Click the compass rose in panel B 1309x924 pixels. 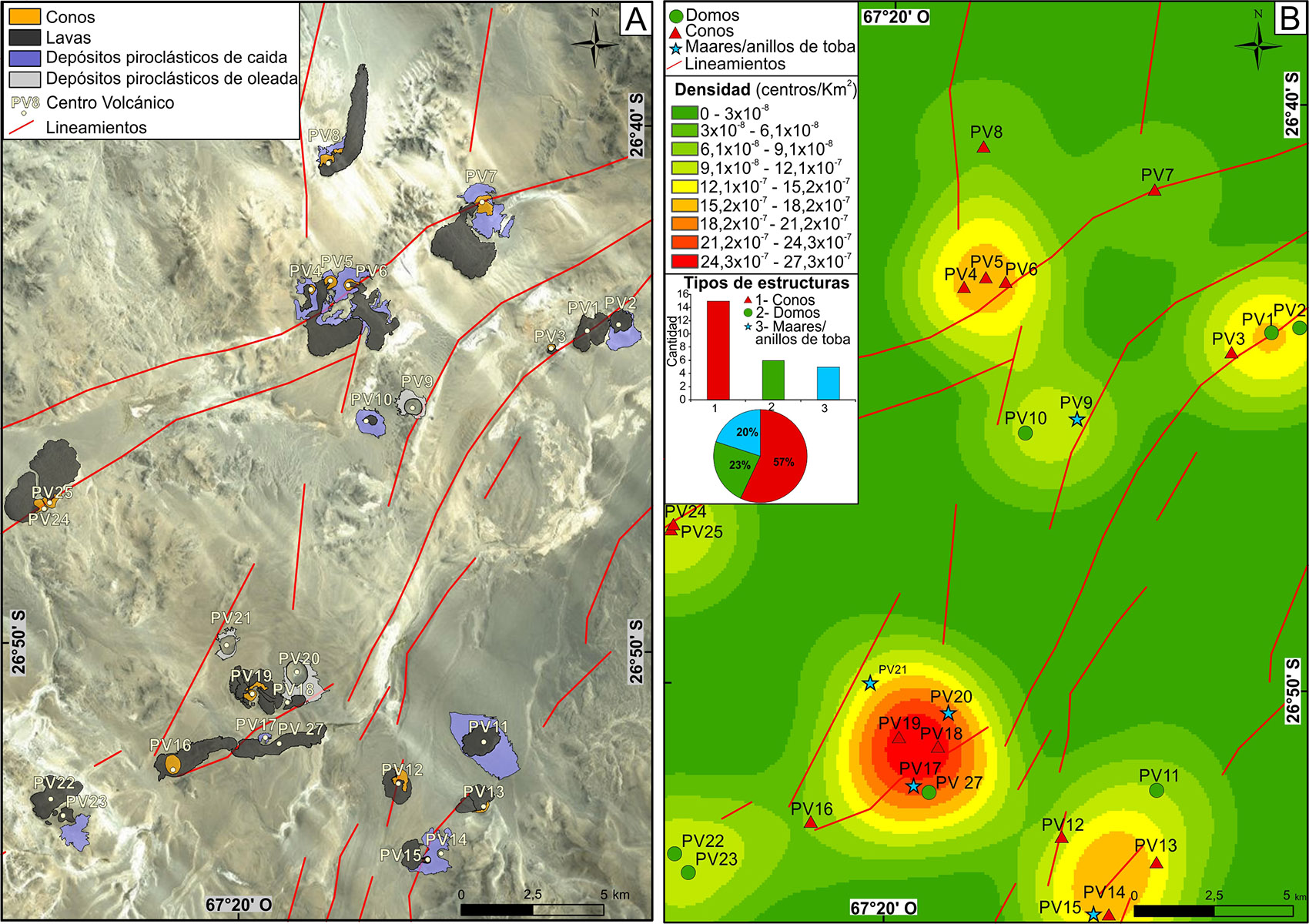pyautogui.click(x=1257, y=43)
